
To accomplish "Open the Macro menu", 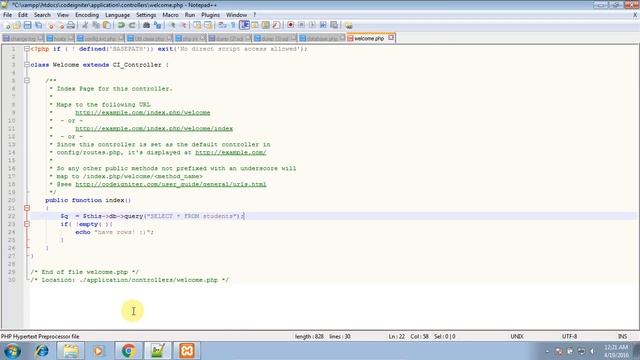I will [x=170, y=15].
